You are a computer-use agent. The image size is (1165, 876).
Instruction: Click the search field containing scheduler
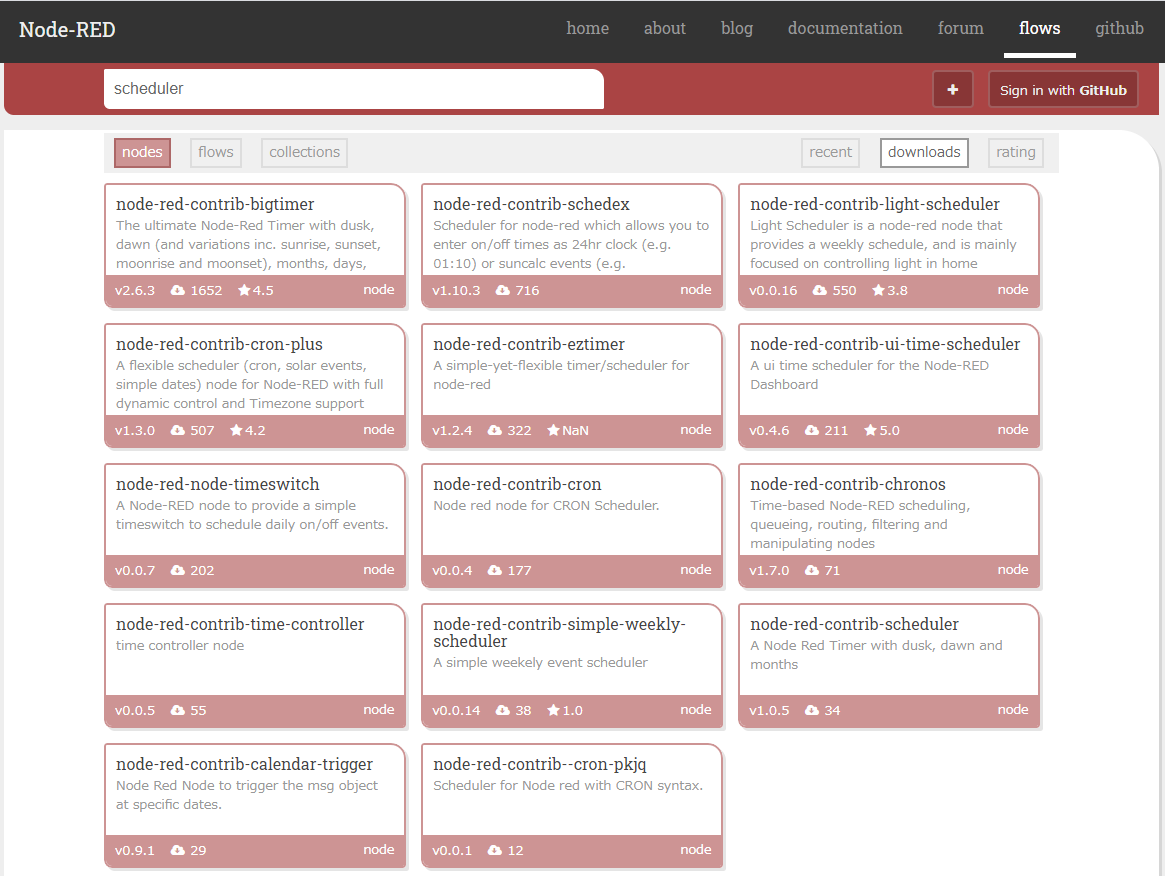coord(354,89)
